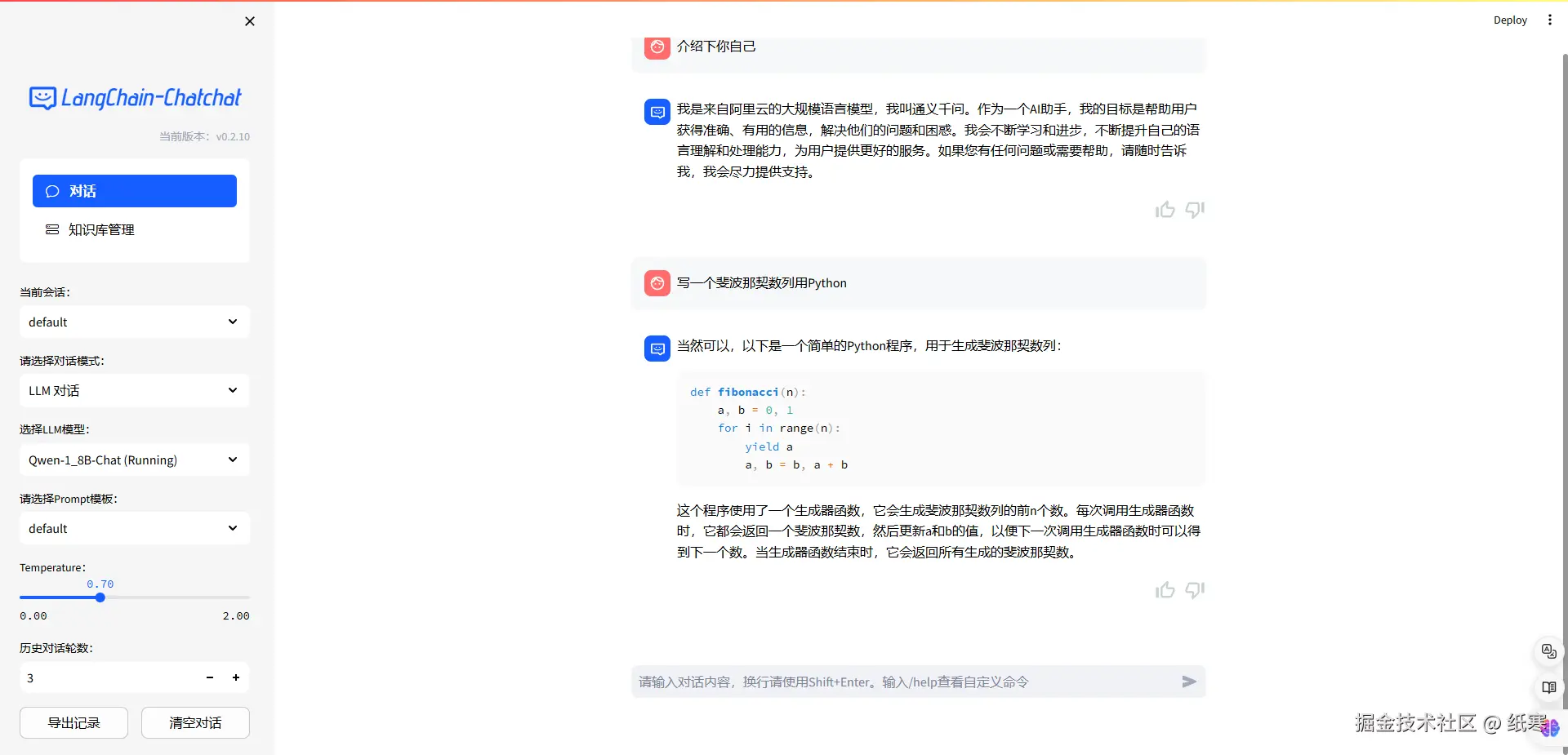The height and width of the screenshot is (755, 1568).
Task: Click the LangChain-Chatchat logo
Action: point(135,98)
